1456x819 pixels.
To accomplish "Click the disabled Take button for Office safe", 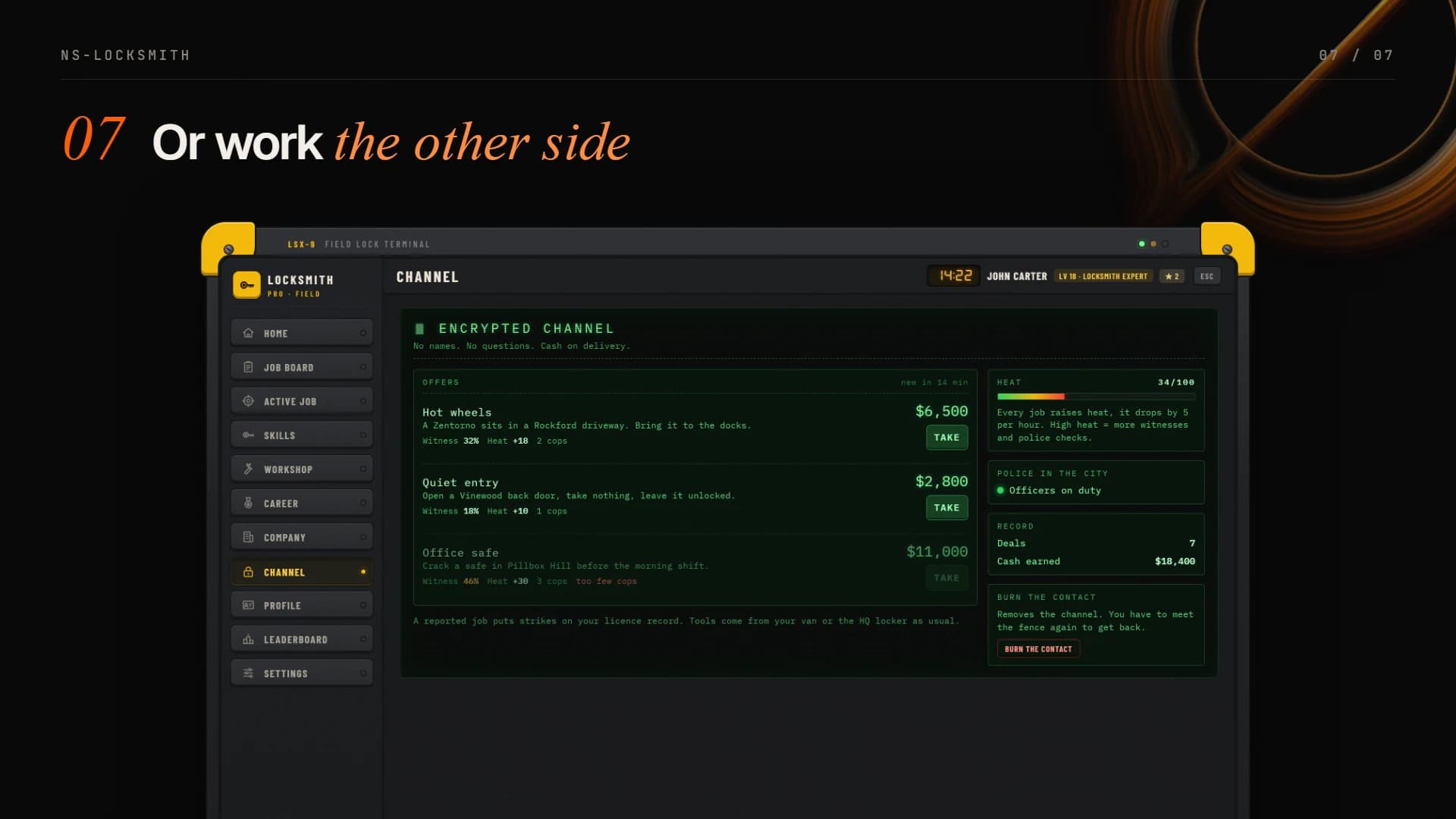I will point(946,578).
